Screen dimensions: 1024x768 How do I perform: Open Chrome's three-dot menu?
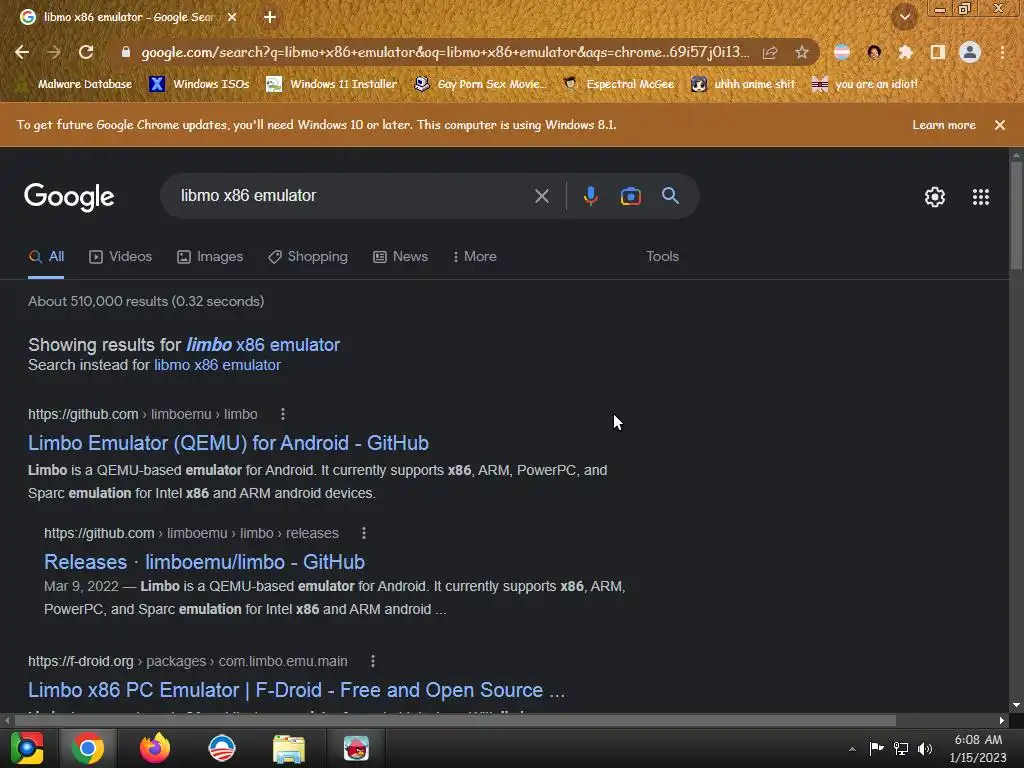(x=1002, y=52)
